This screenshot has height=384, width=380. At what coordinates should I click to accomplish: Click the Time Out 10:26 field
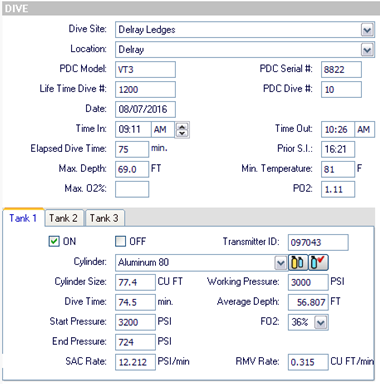pos(338,129)
